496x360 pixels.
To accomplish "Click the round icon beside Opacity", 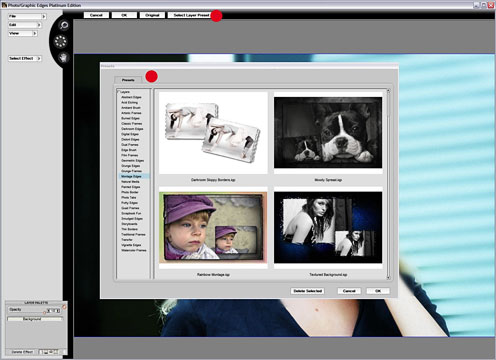I will coord(64,307).
